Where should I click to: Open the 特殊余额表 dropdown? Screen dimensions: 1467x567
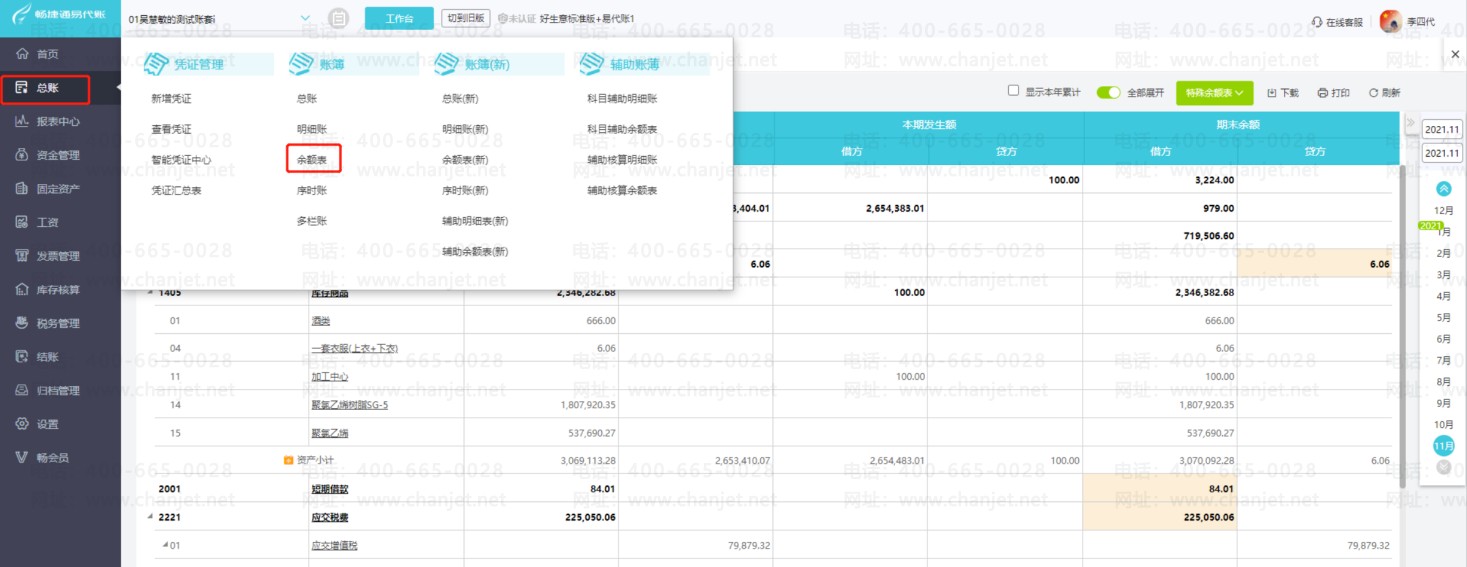[x=1214, y=92]
